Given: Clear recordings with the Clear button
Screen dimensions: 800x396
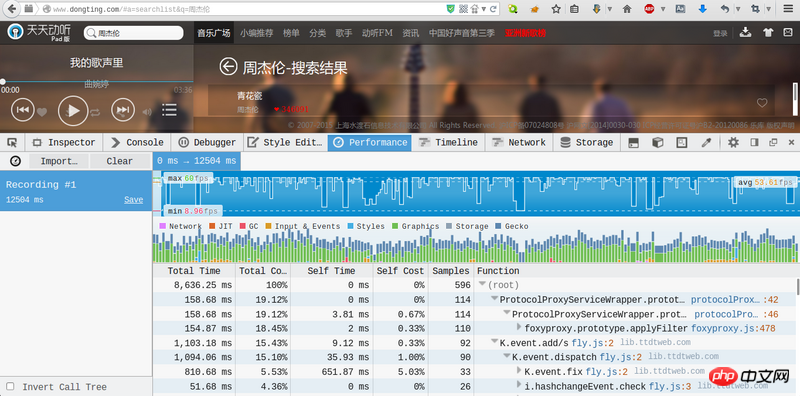Looking at the screenshot, I should [x=119, y=161].
